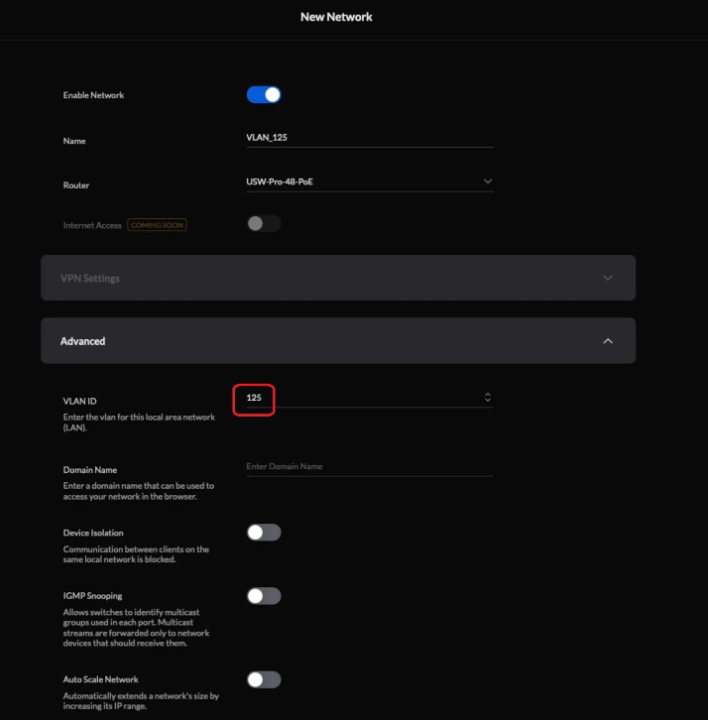Turn on the IGMP Snooping switch
708x720 pixels.
click(264, 596)
